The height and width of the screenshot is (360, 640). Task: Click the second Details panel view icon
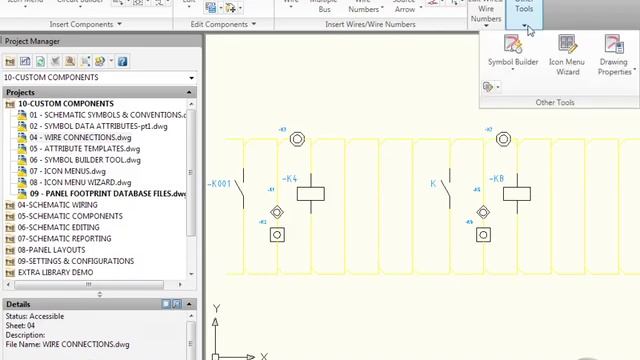click(x=177, y=304)
